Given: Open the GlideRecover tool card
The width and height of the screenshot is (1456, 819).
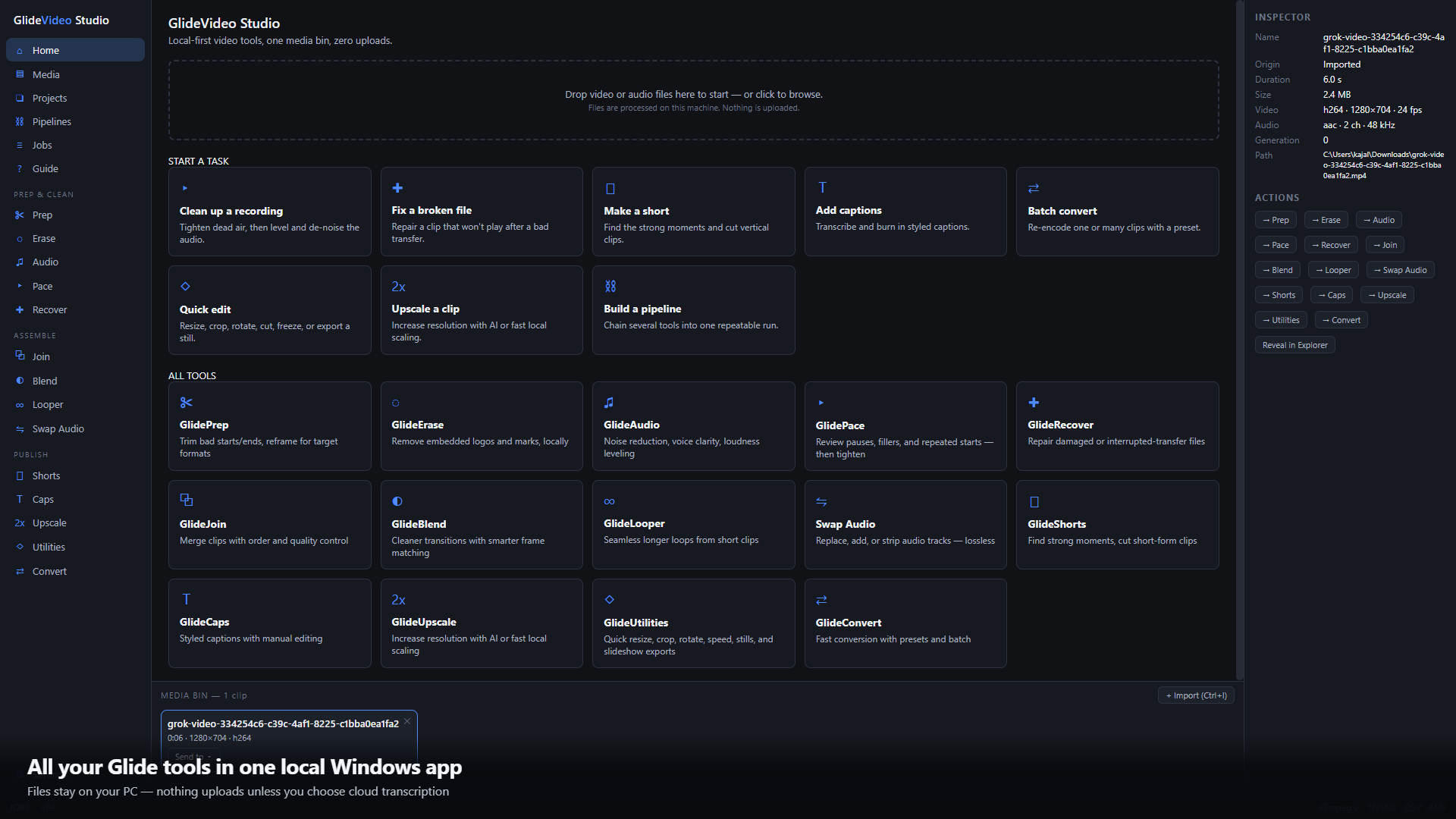Looking at the screenshot, I should [x=1117, y=426].
